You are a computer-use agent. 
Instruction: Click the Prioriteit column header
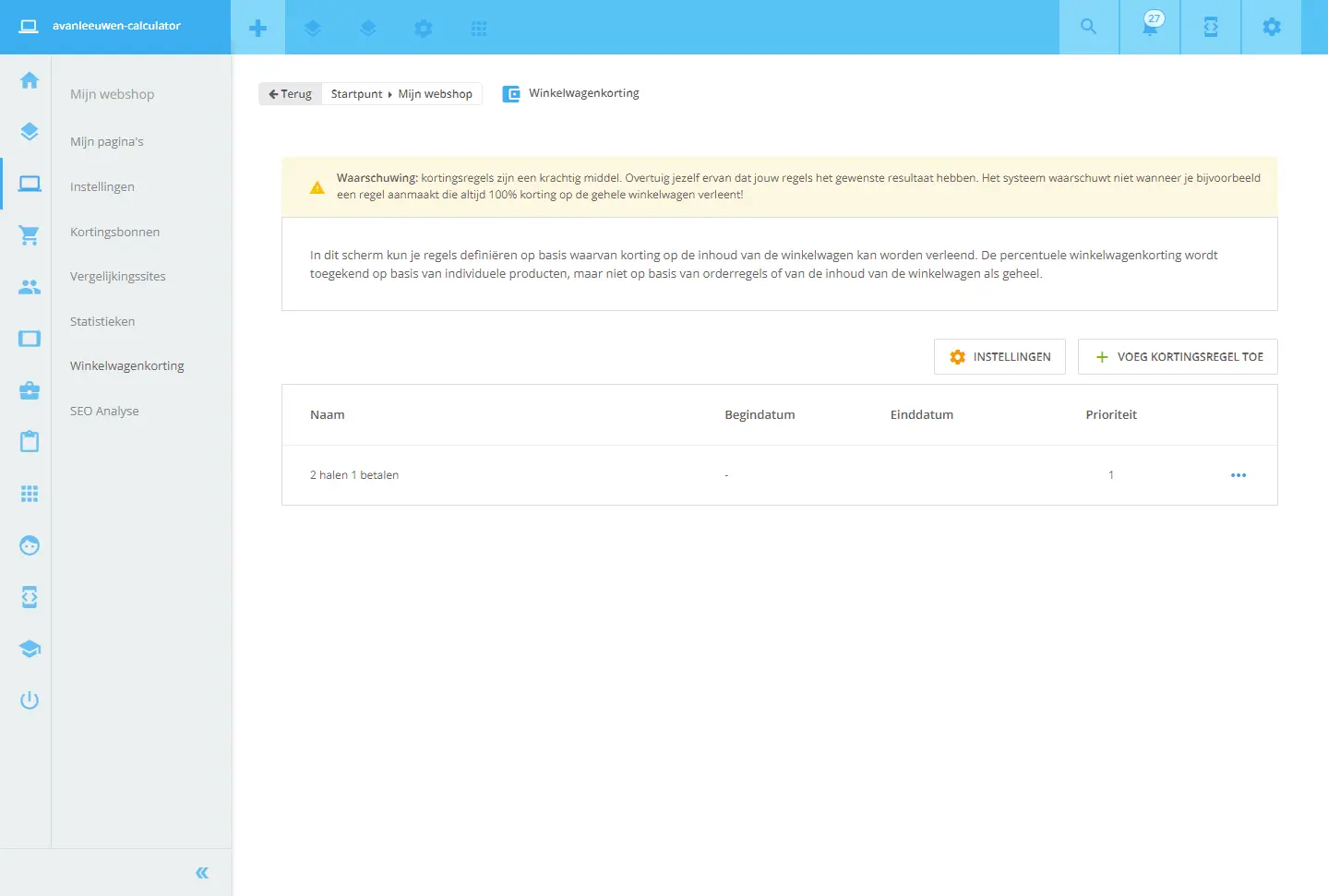pyautogui.click(x=1111, y=415)
